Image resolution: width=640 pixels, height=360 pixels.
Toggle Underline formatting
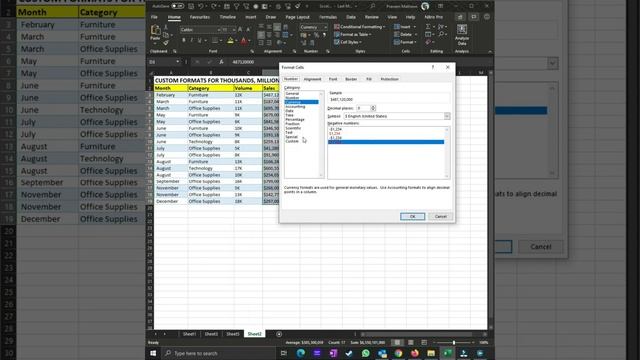(199, 40)
